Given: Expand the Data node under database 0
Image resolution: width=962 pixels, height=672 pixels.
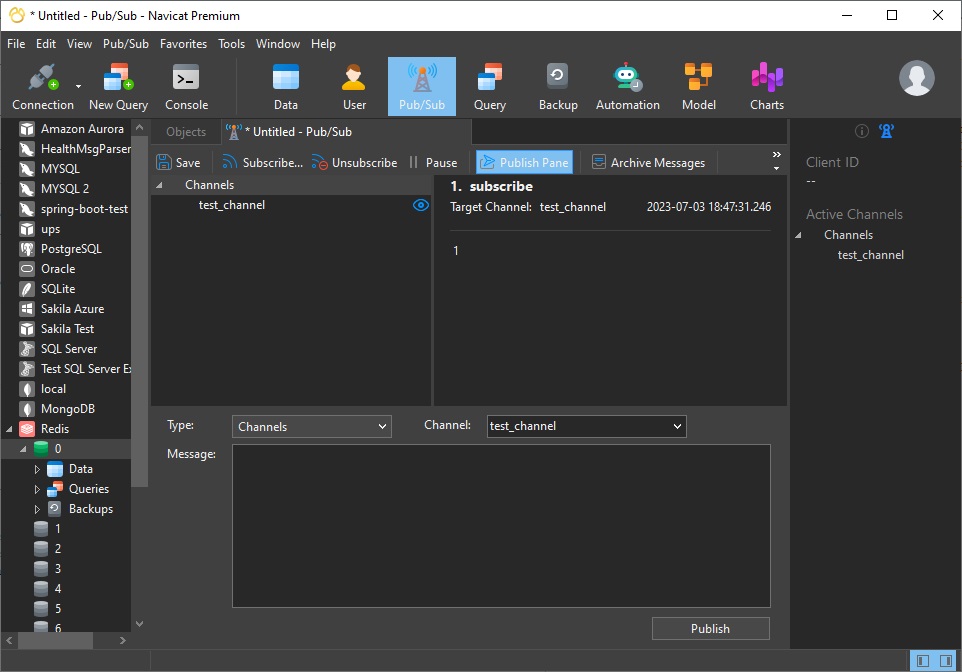Looking at the screenshot, I should pyautogui.click(x=37, y=469).
